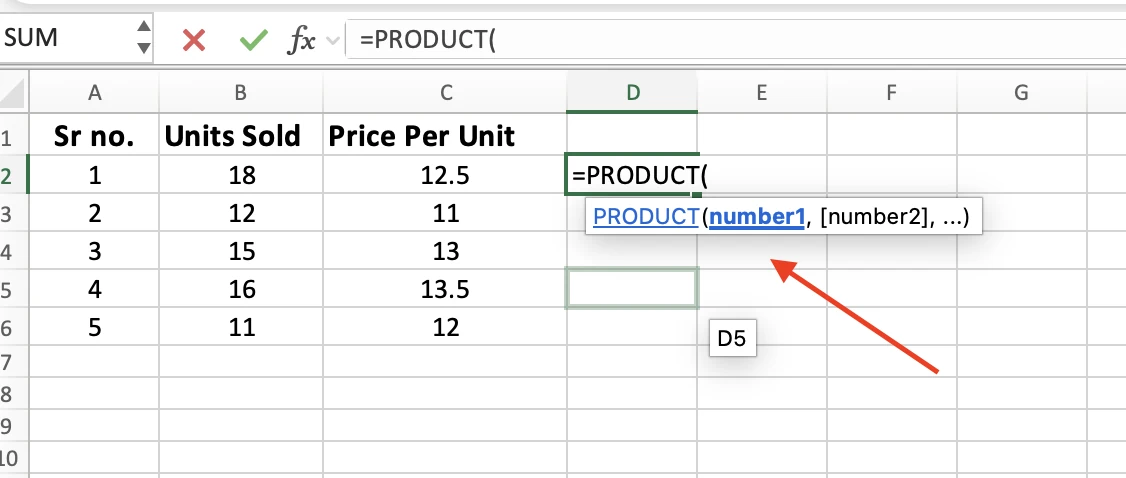Select cell with price 12.5

(445, 174)
